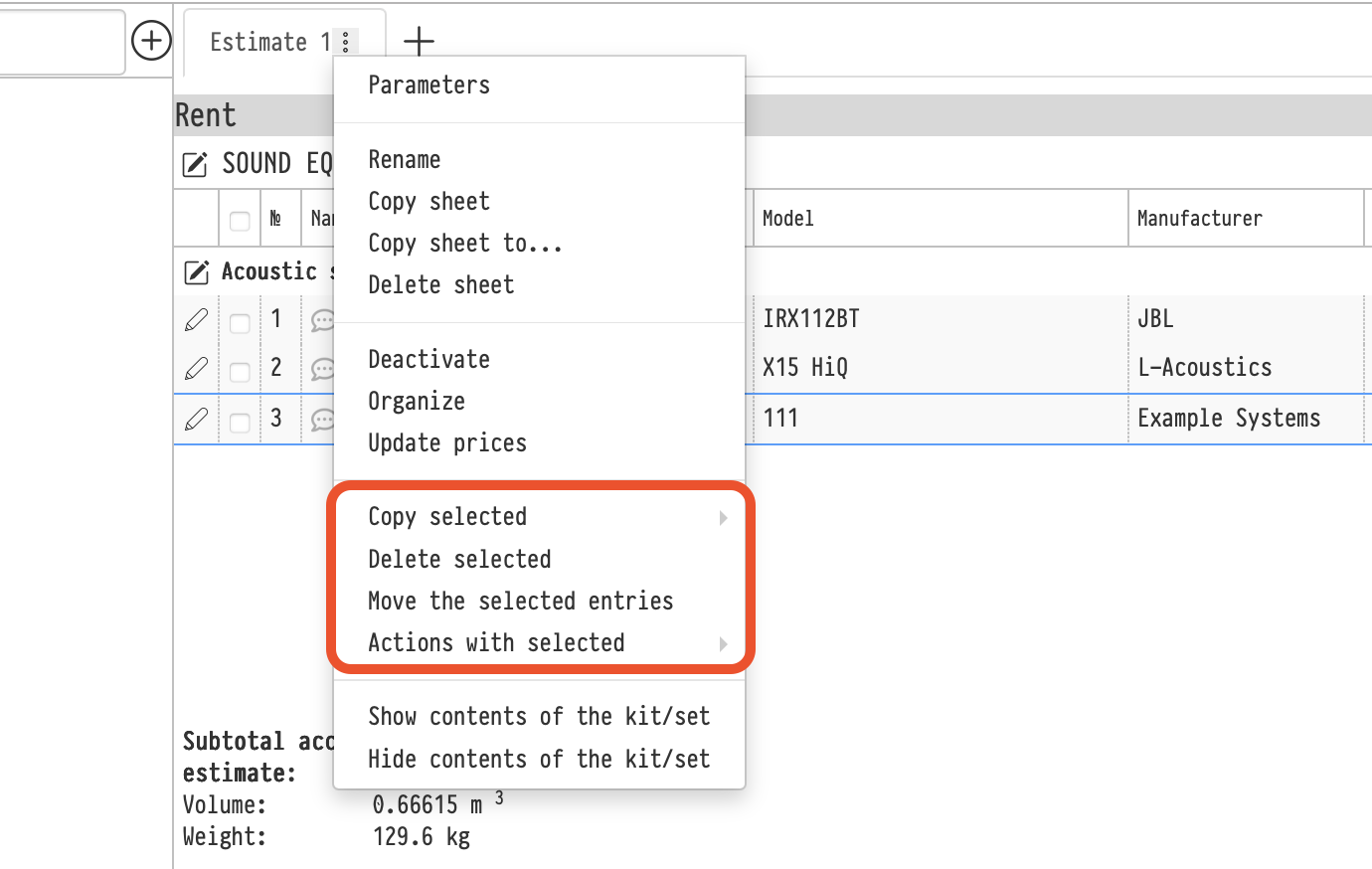The height and width of the screenshot is (869, 1372).
Task: Toggle the select-all checkbox in table header
Action: tap(240, 220)
